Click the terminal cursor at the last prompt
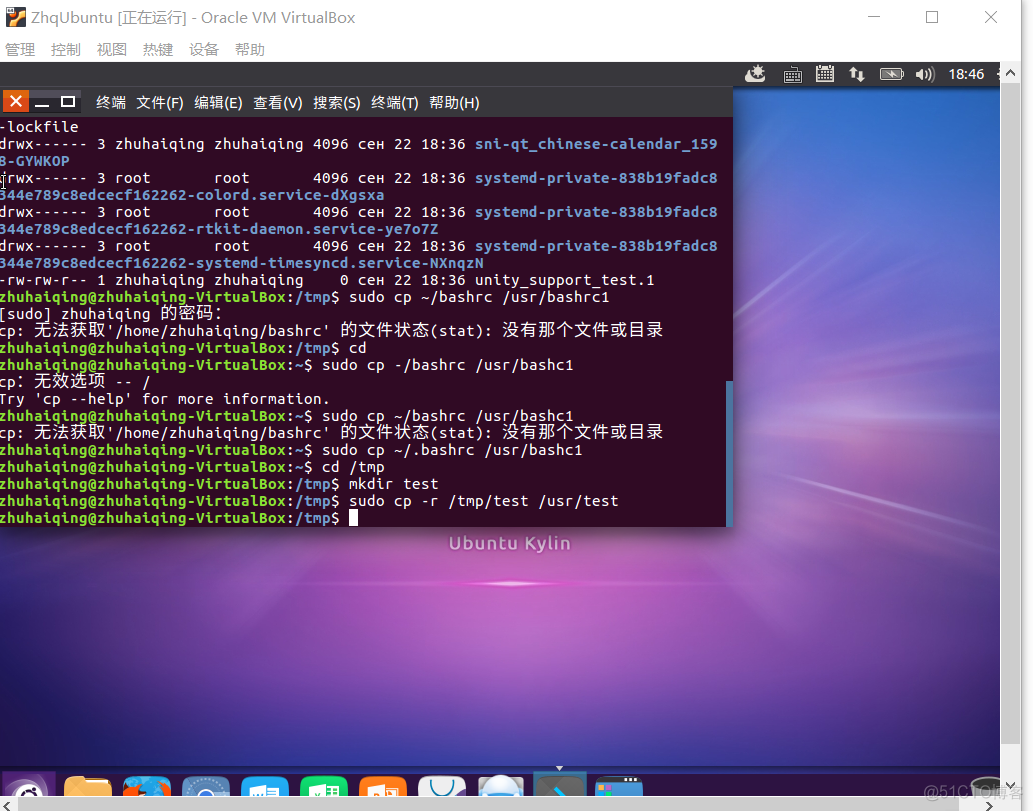 point(353,518)
